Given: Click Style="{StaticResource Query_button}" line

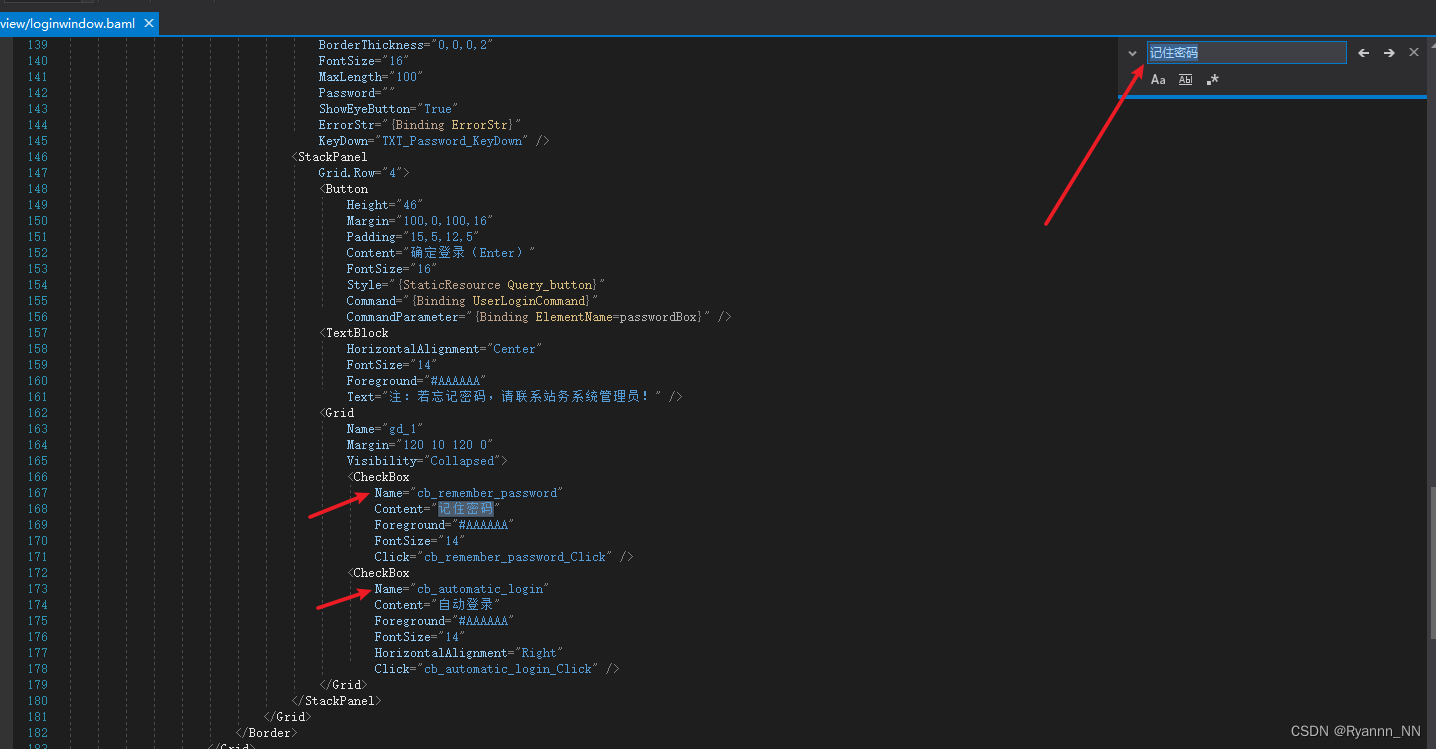Looking at the screenshot, I should click(x=476, y=285).
